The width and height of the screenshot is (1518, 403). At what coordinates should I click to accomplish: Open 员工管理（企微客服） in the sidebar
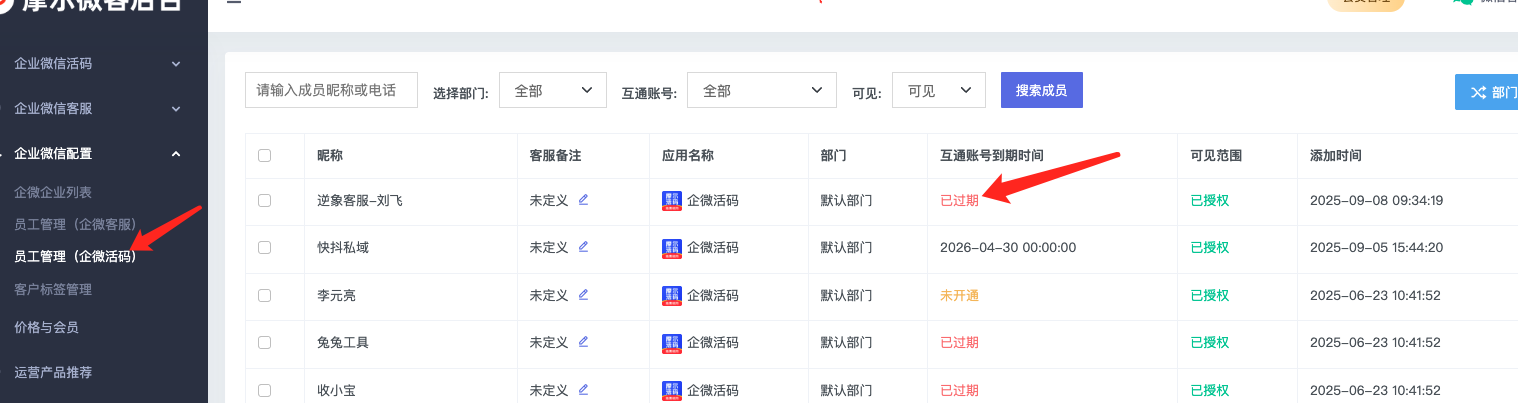point(75,224)
